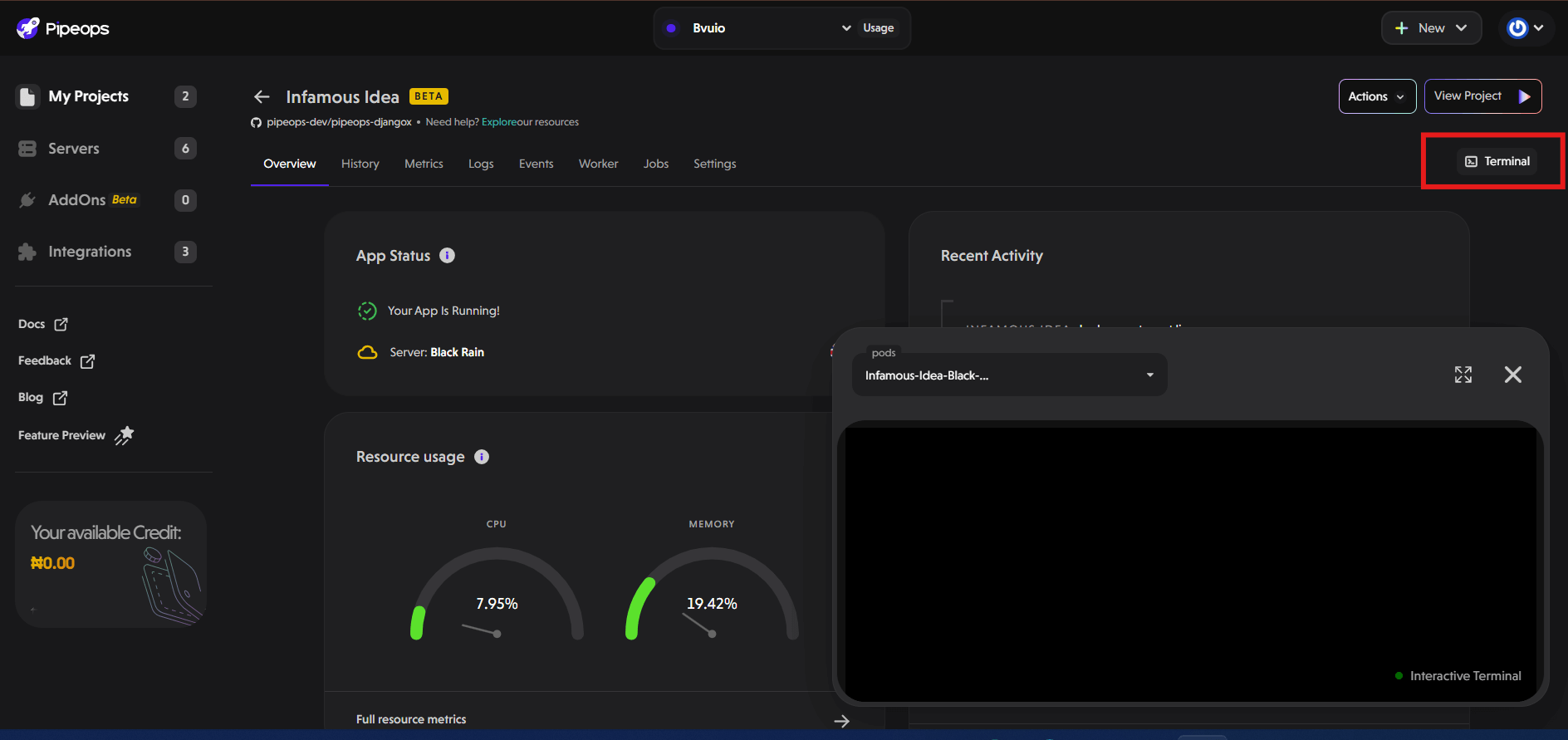Switch to the Events tab

[536, 164]
